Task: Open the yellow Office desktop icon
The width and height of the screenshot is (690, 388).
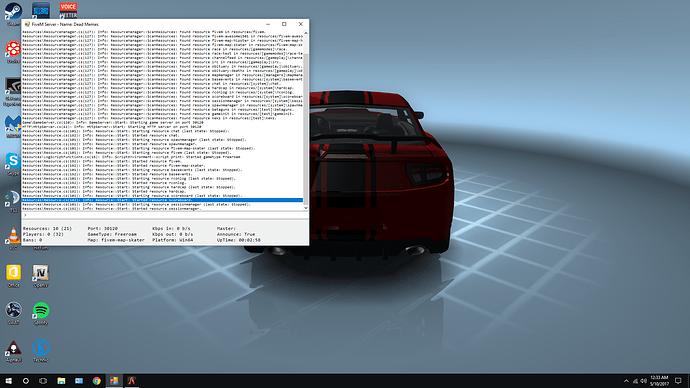Action: (x=13, y=273)
